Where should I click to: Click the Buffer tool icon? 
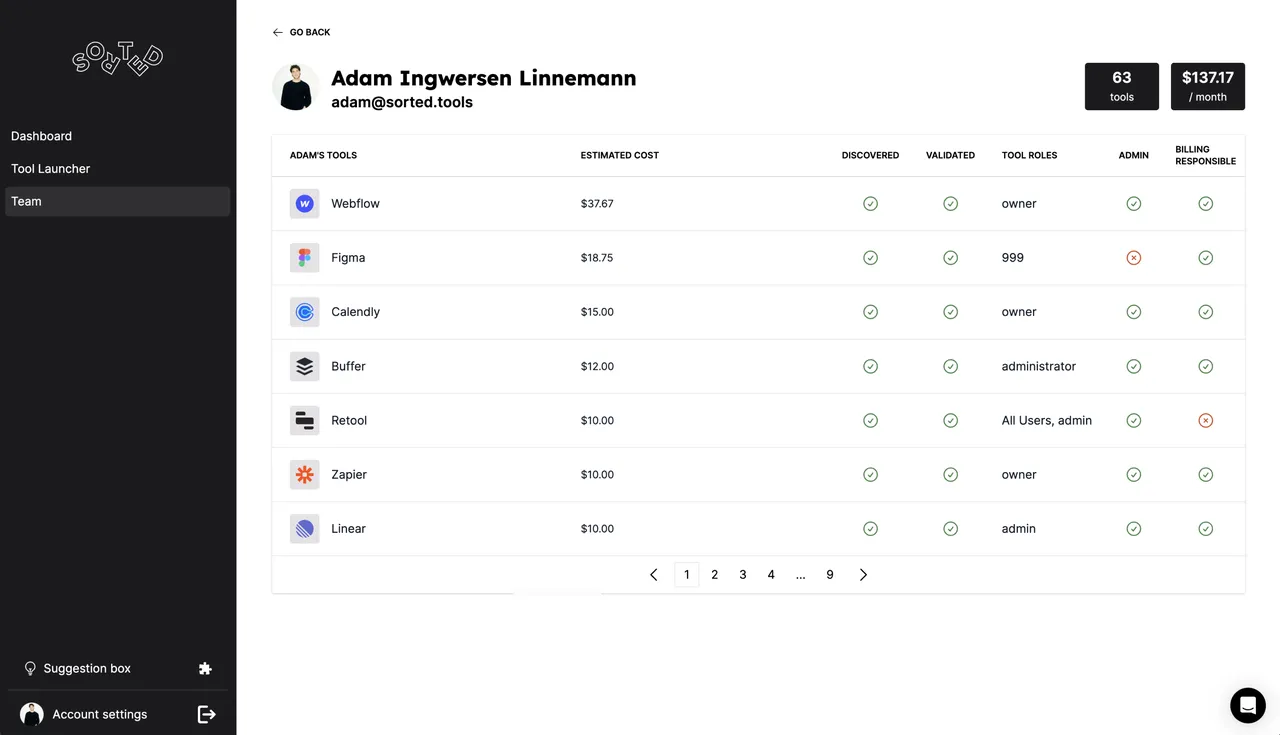(305, 366)
